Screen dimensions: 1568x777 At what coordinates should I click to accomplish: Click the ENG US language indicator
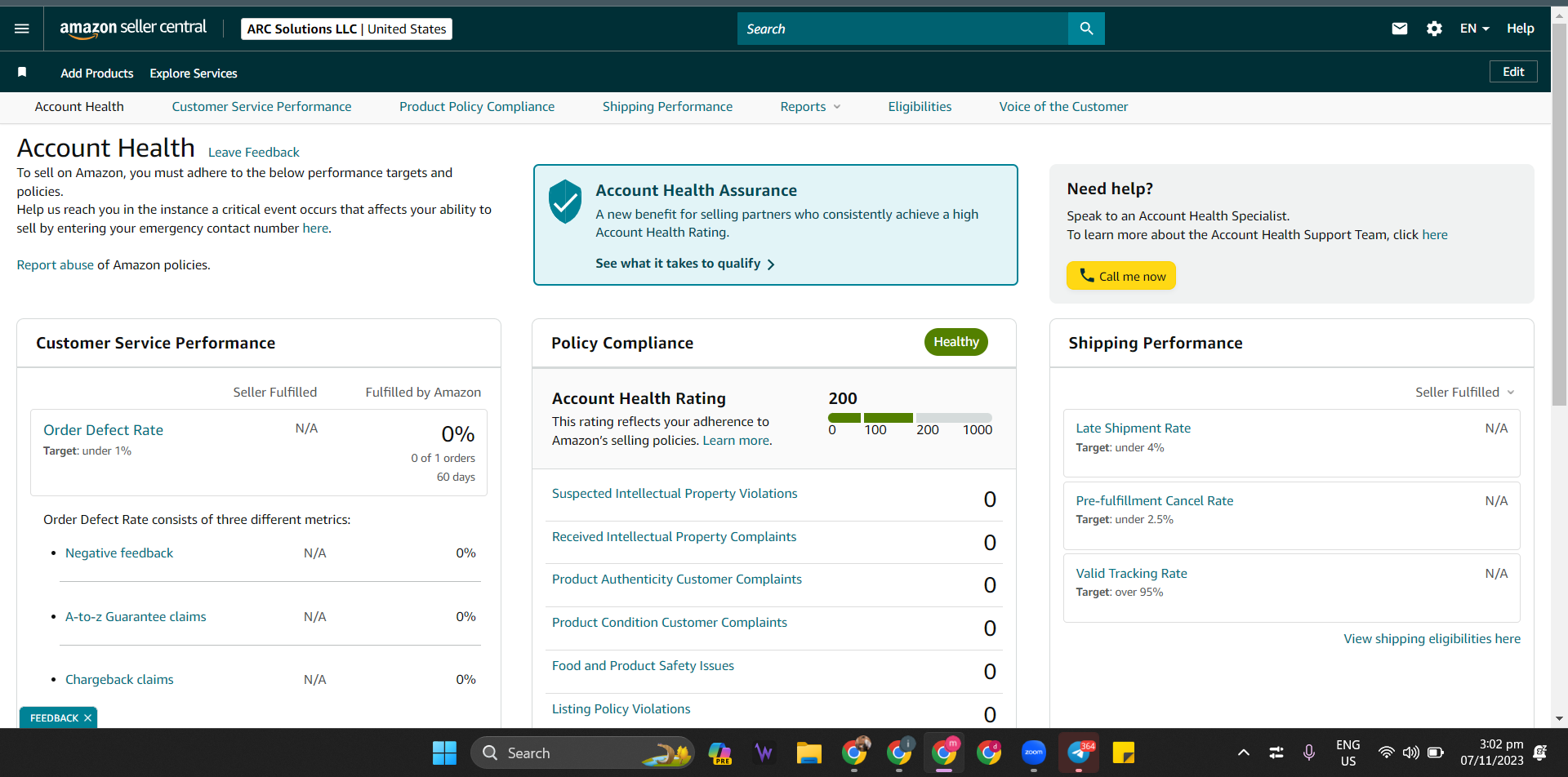coord(1347,753)
